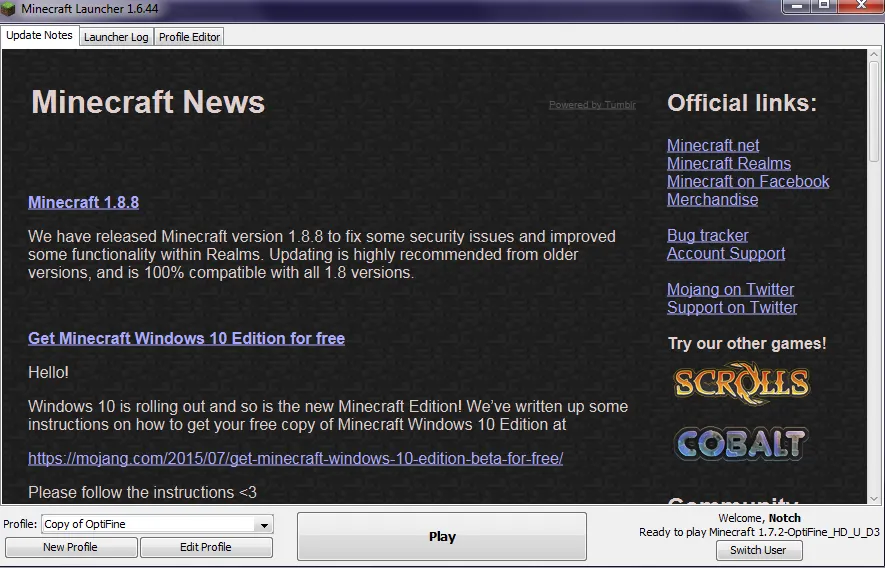
Task: Click the news scrollbar up arrow
Action: pos(874,55)
